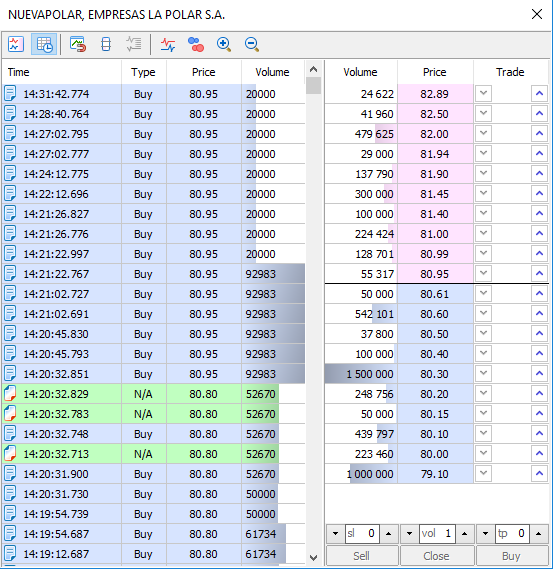Click the up arrow in 81.45 row
553x569 pixels.
(539, 193)
